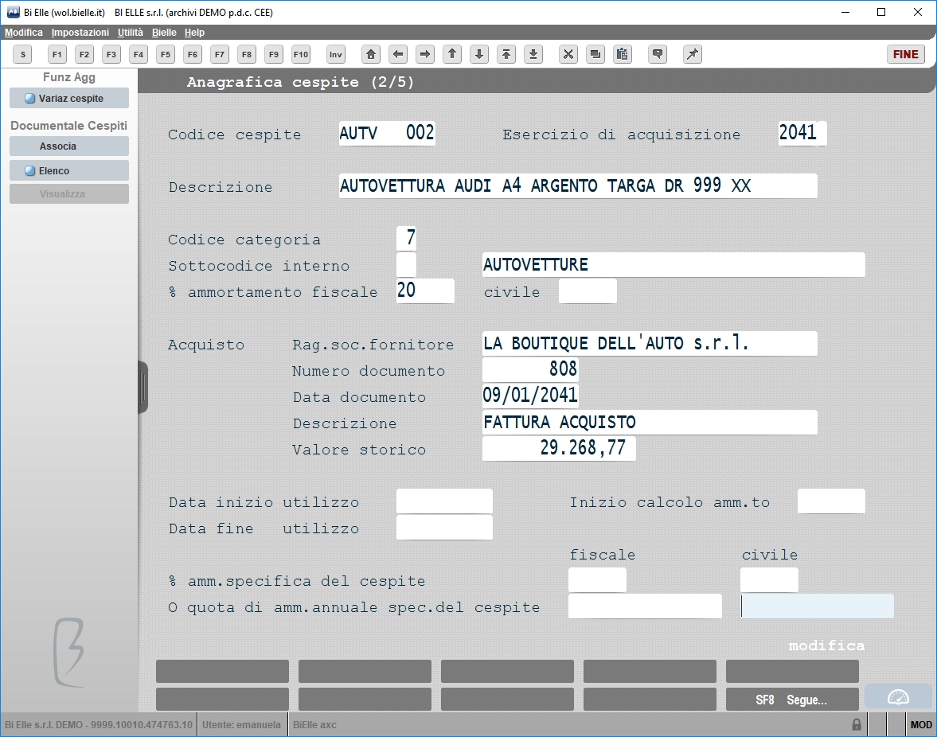937x737 pixels.
Task: Click the speedometer icon at bottom right
Action: click(x=898, y=697)
